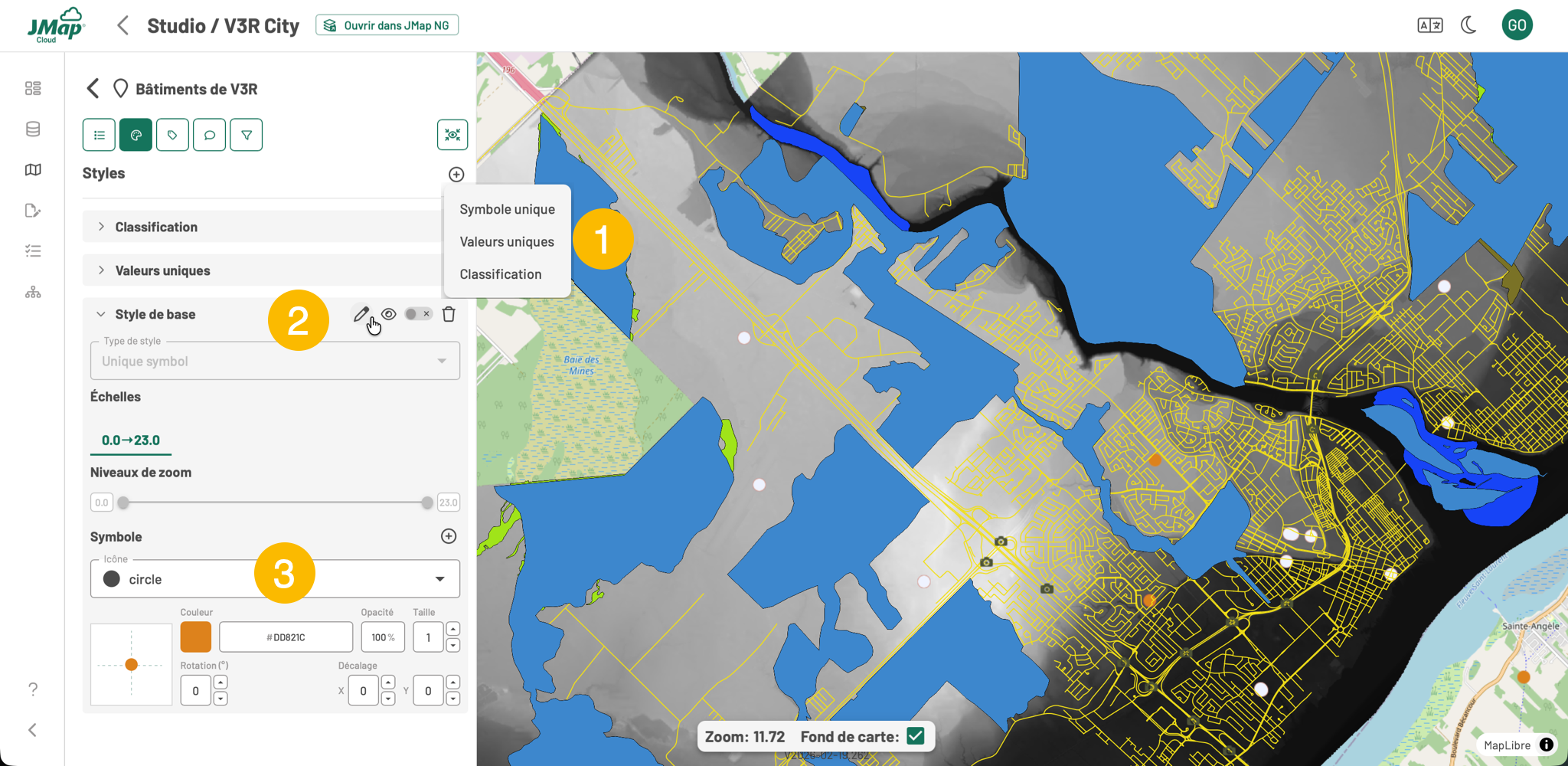The width and height of the screenshot is (1568, 766).
Task: Uncheck the Fond de carte checkbox
Action: [915, 736]
